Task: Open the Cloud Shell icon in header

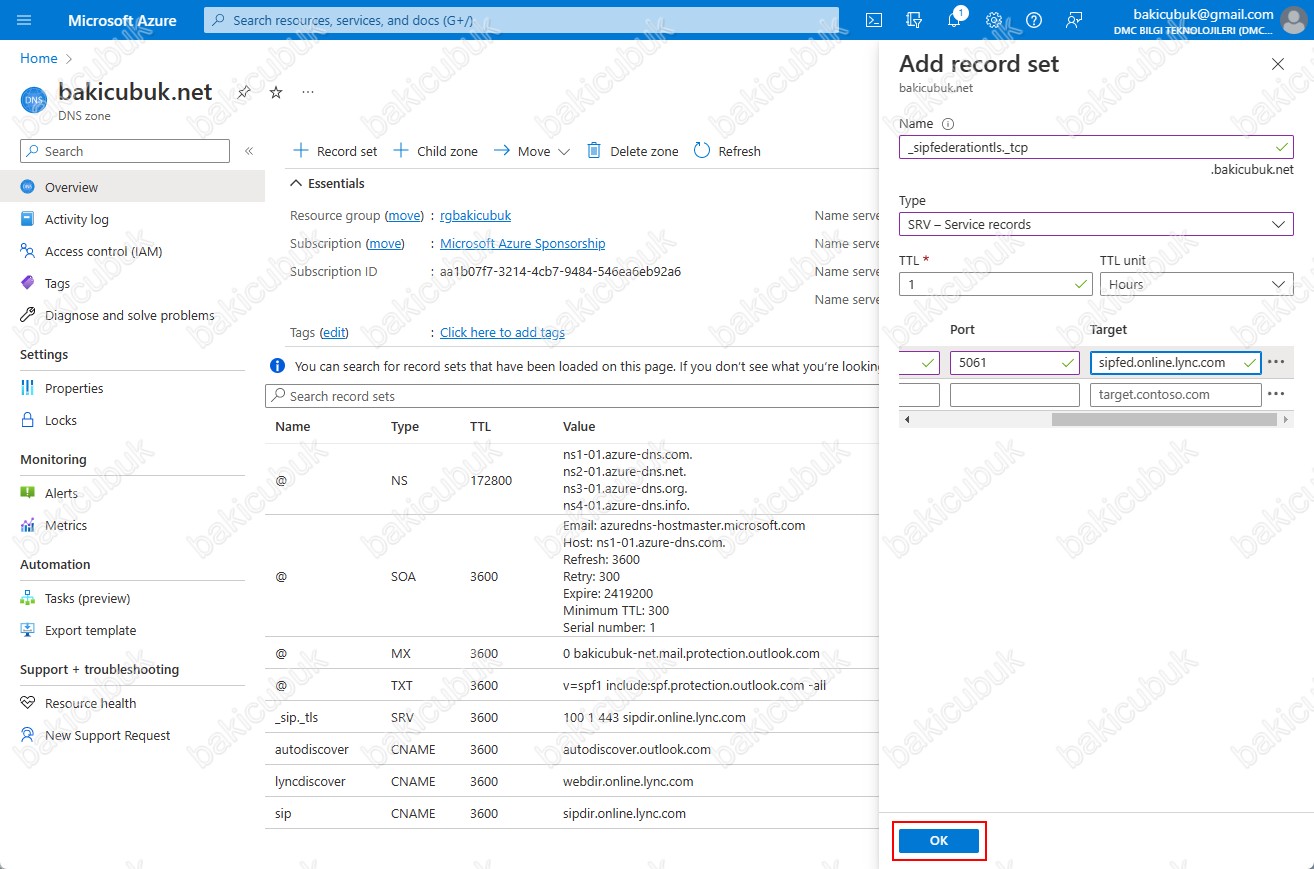Action: [873, 20]
